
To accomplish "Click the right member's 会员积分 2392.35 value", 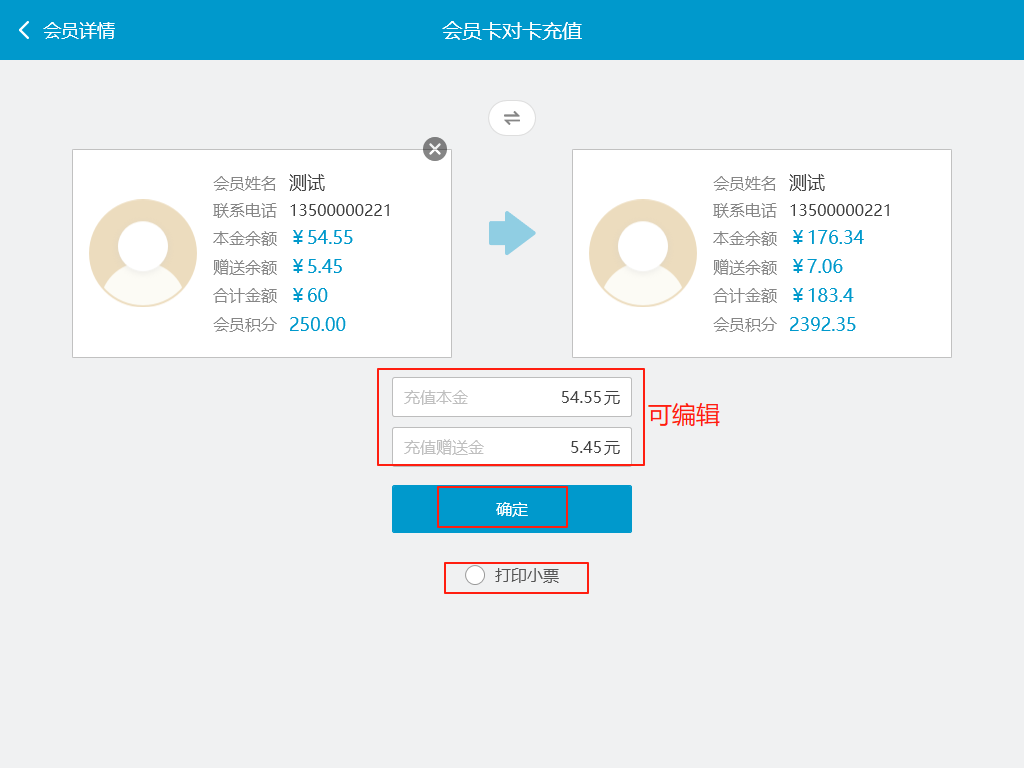I will click(x=822, y=324).
